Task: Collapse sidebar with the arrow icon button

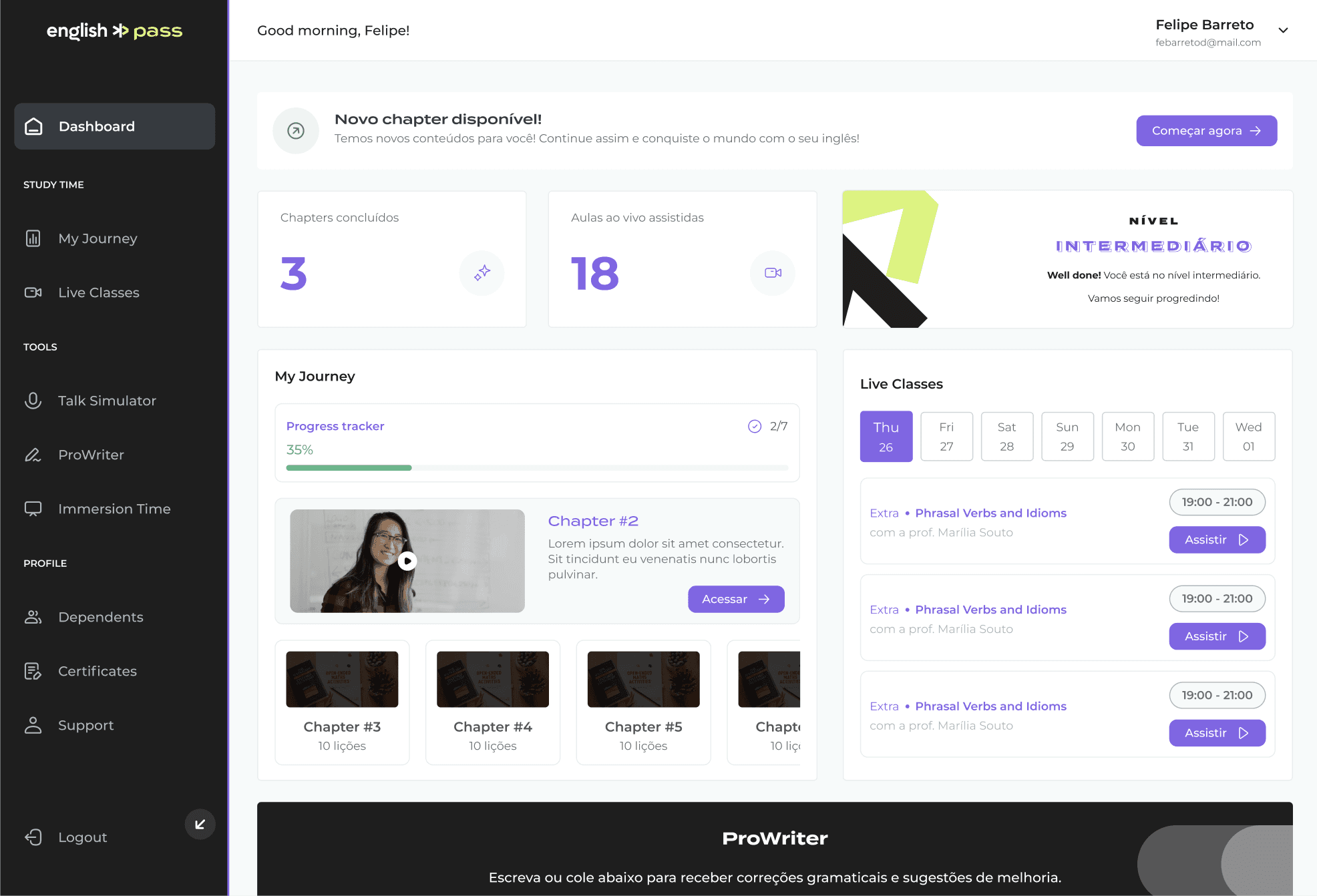Action: 200,825
